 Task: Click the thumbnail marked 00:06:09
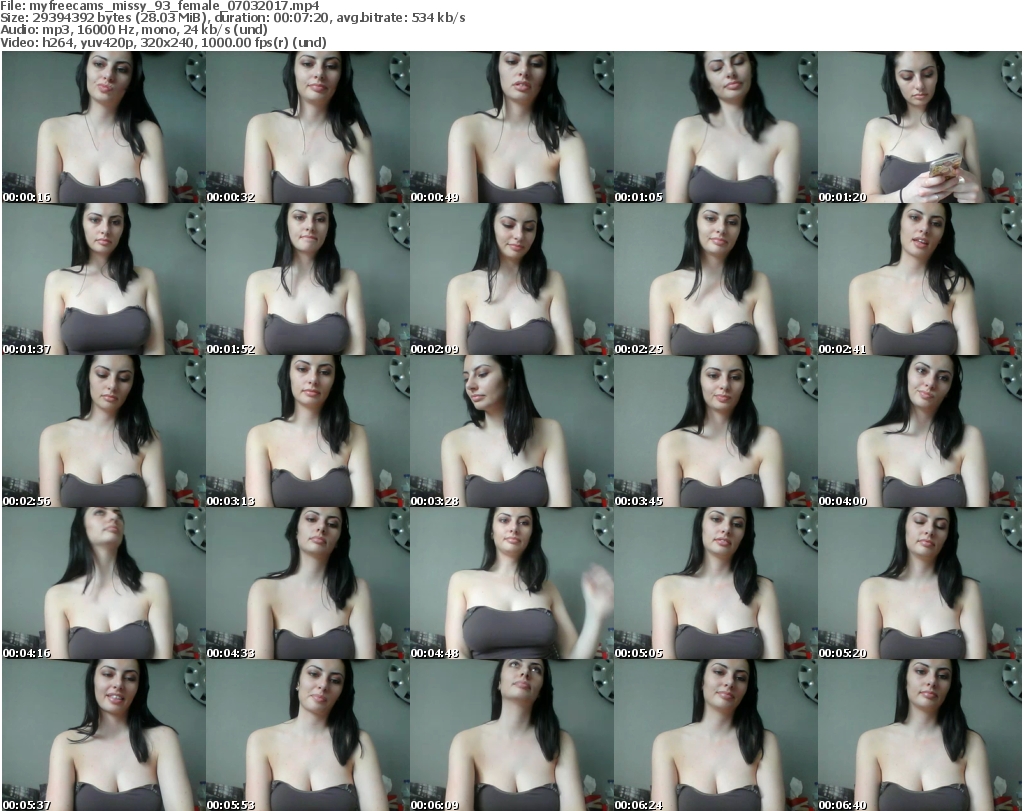[512, 735]
